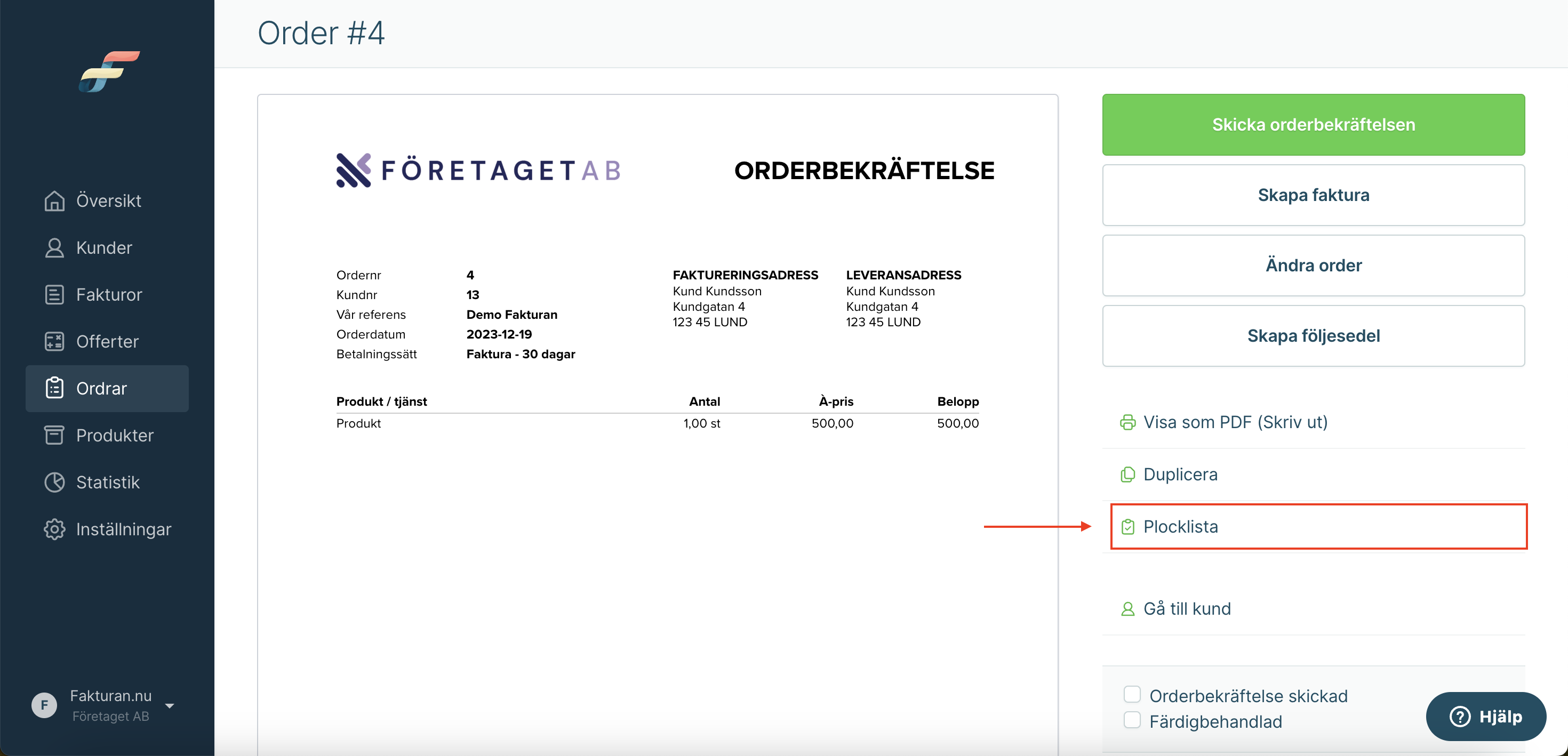The width and height of the screenshot is (1568, 756).
Task: Click the Produkter box icon
Action: [54, 435]
